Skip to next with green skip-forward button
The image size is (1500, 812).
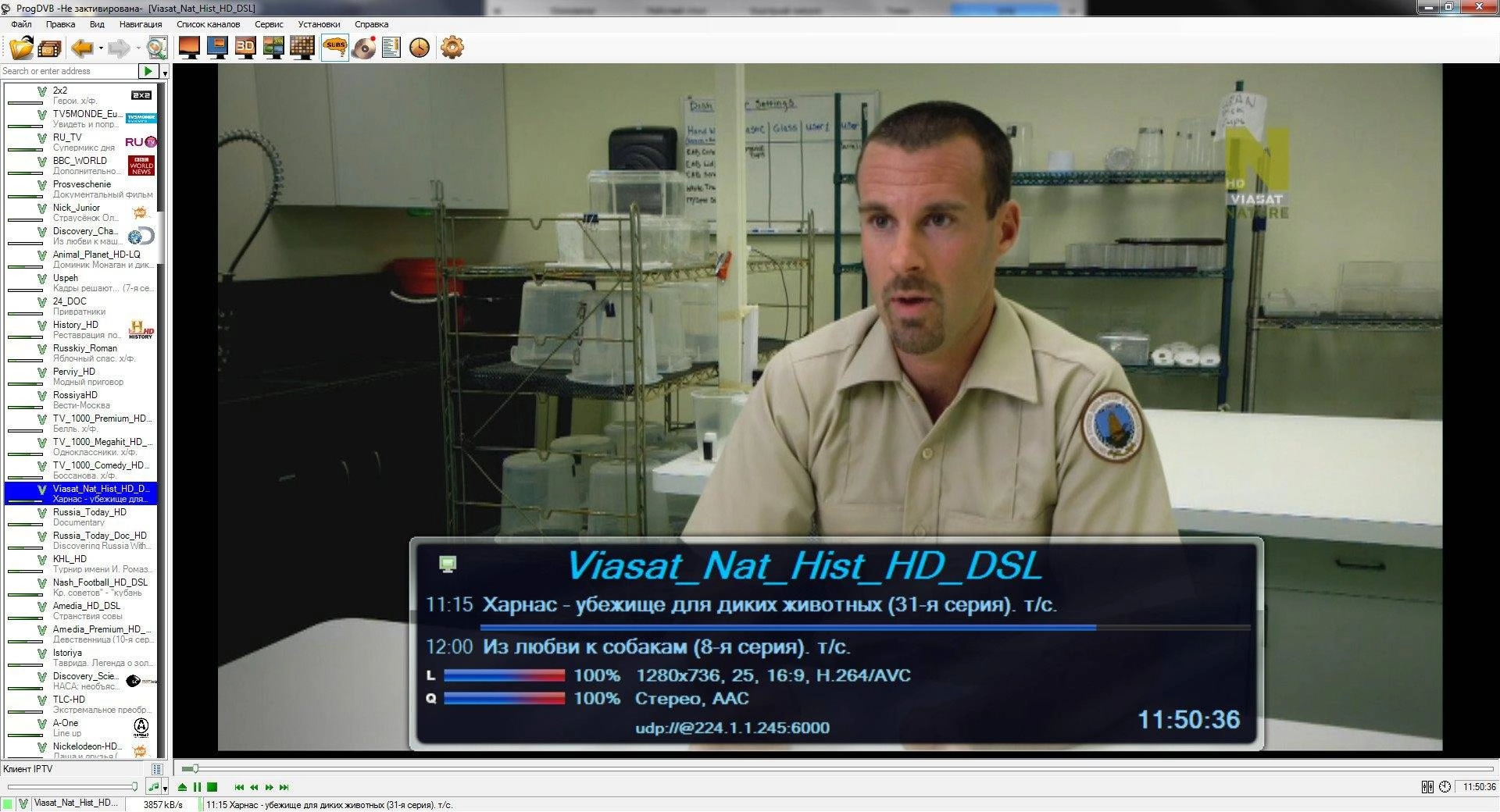pos(284,787)
